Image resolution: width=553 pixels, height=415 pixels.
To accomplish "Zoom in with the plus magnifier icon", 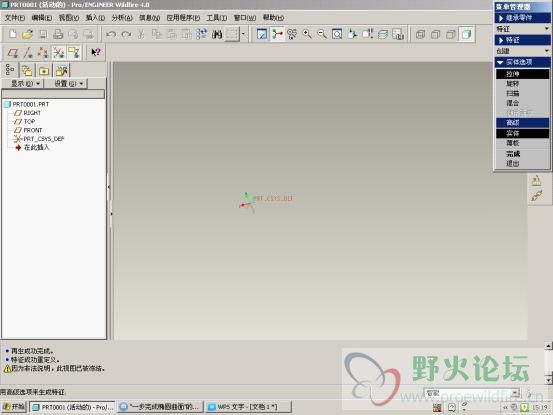I will click(x=307, y=34).
